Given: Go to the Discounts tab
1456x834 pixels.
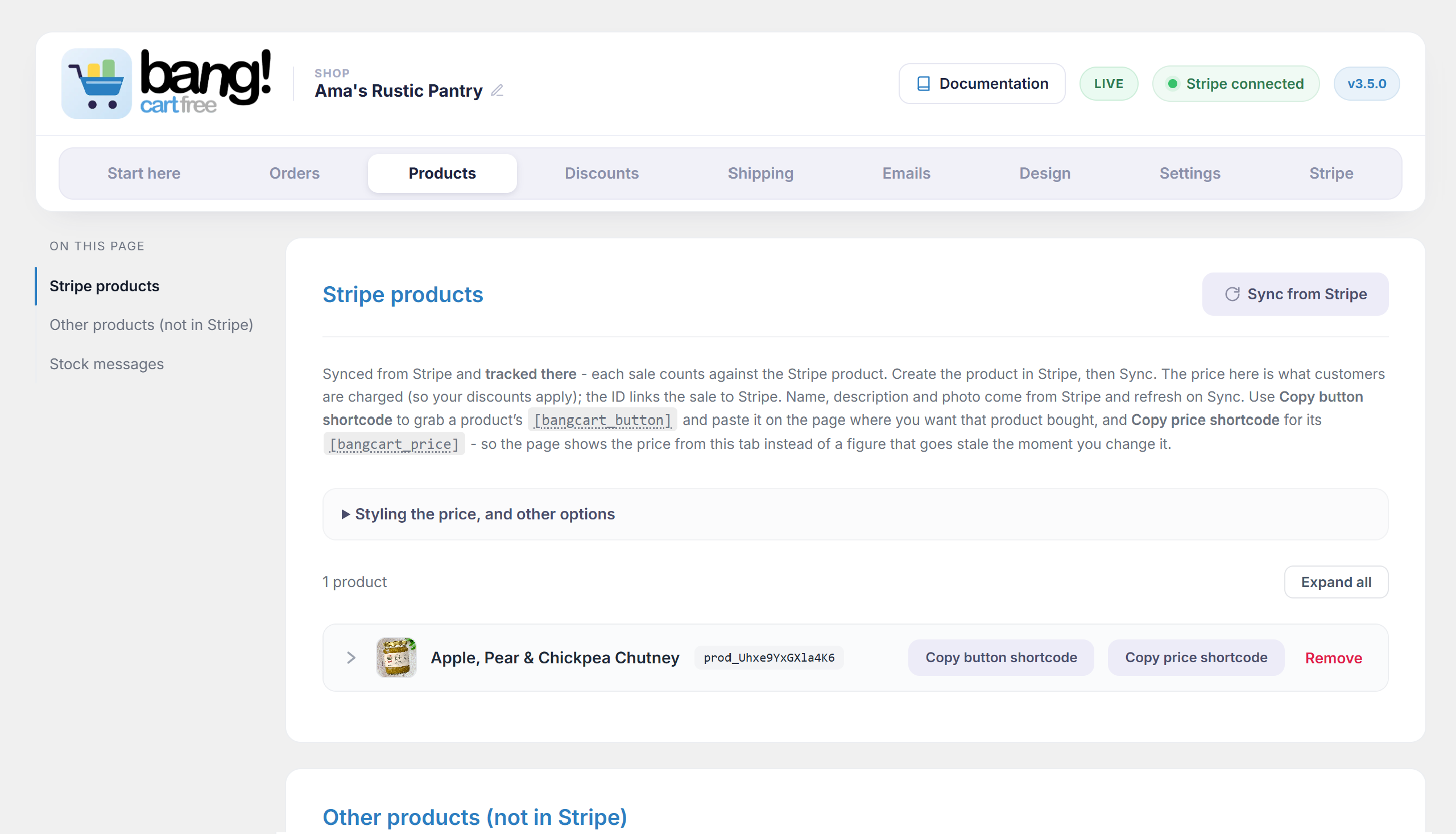Looking at the screenshot, I should [x=601, y=173].
